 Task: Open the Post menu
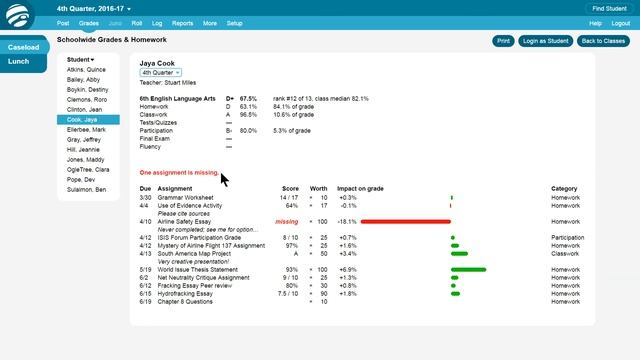[63, 23]
